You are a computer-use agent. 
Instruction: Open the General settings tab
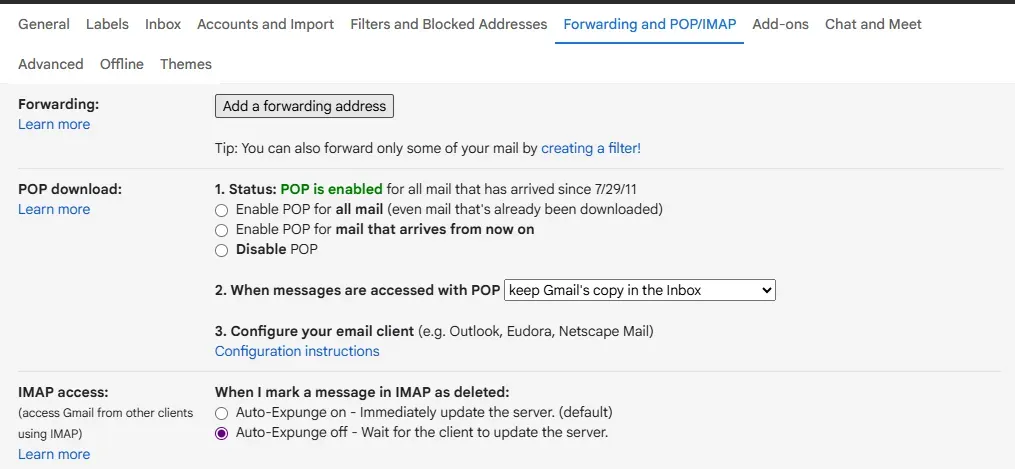[44, 24]
